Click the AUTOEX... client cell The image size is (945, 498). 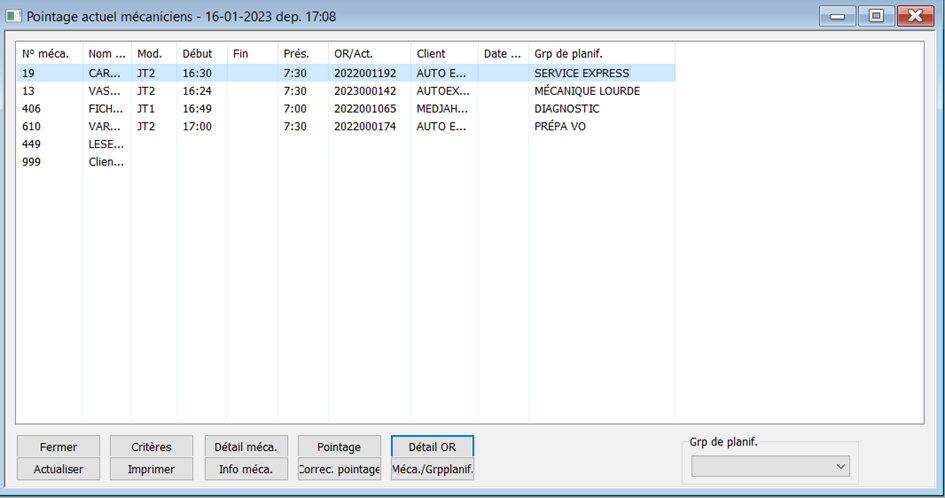[442, 91]
